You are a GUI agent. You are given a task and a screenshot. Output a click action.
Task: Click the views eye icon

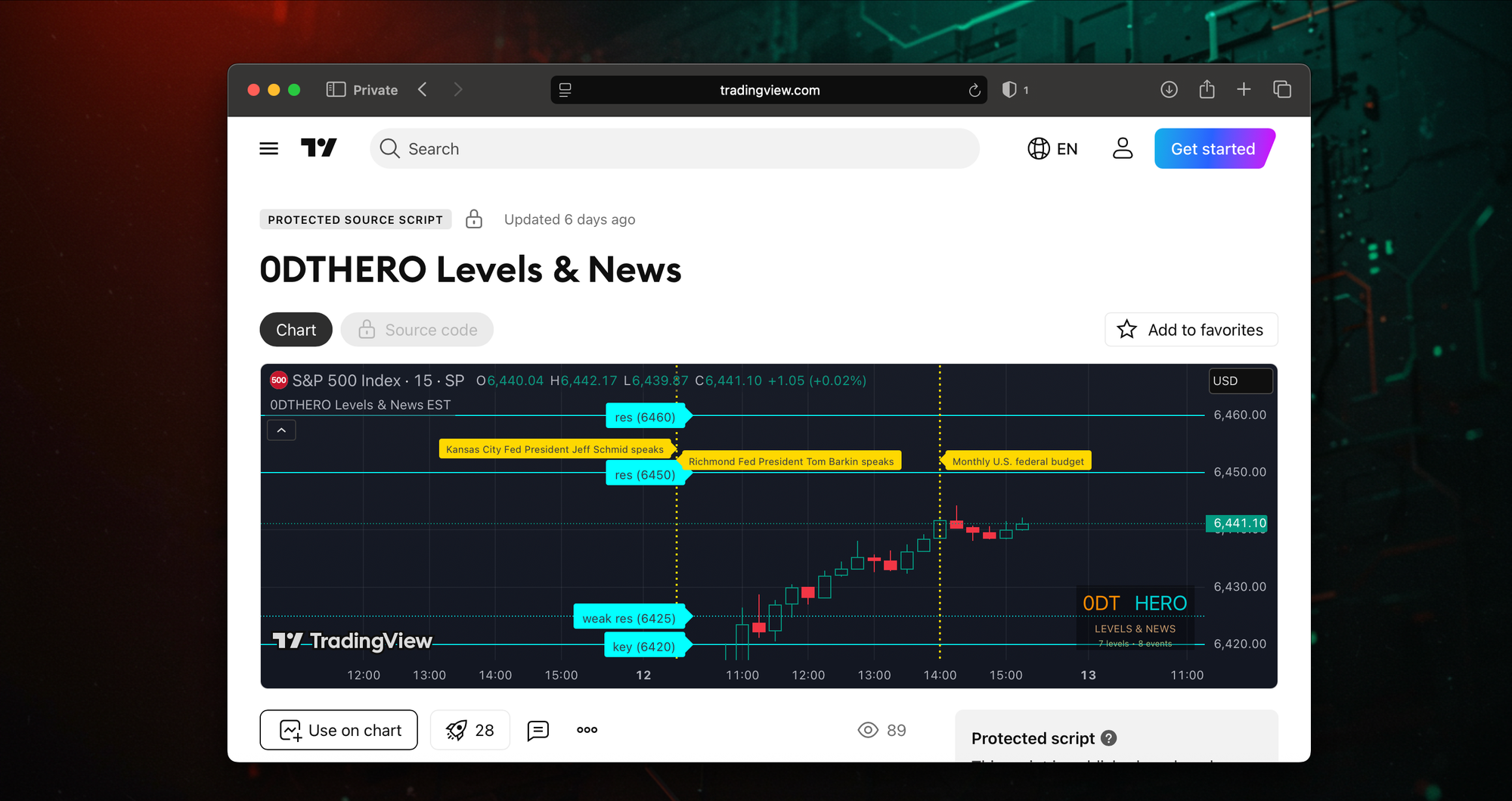point(868,730)
